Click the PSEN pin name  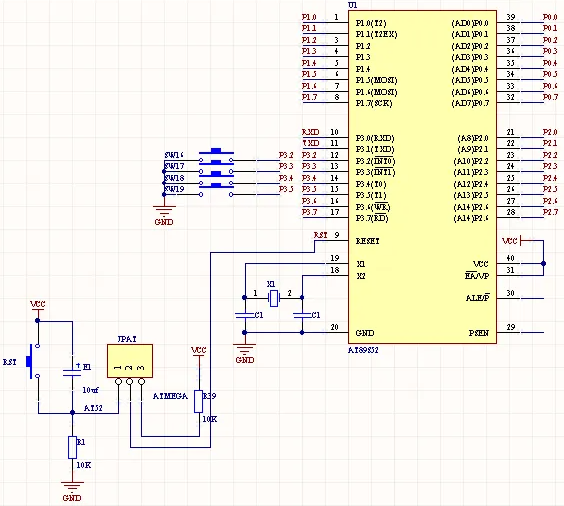478,333
